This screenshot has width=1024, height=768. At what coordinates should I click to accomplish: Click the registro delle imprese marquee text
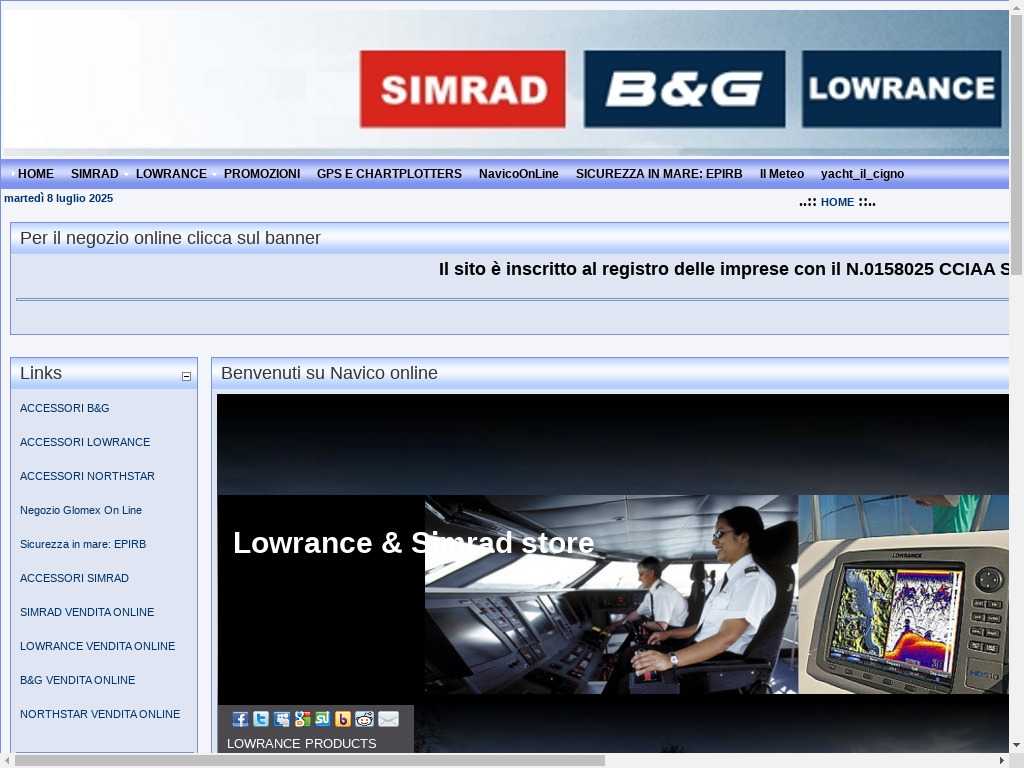tap(725, 269)
